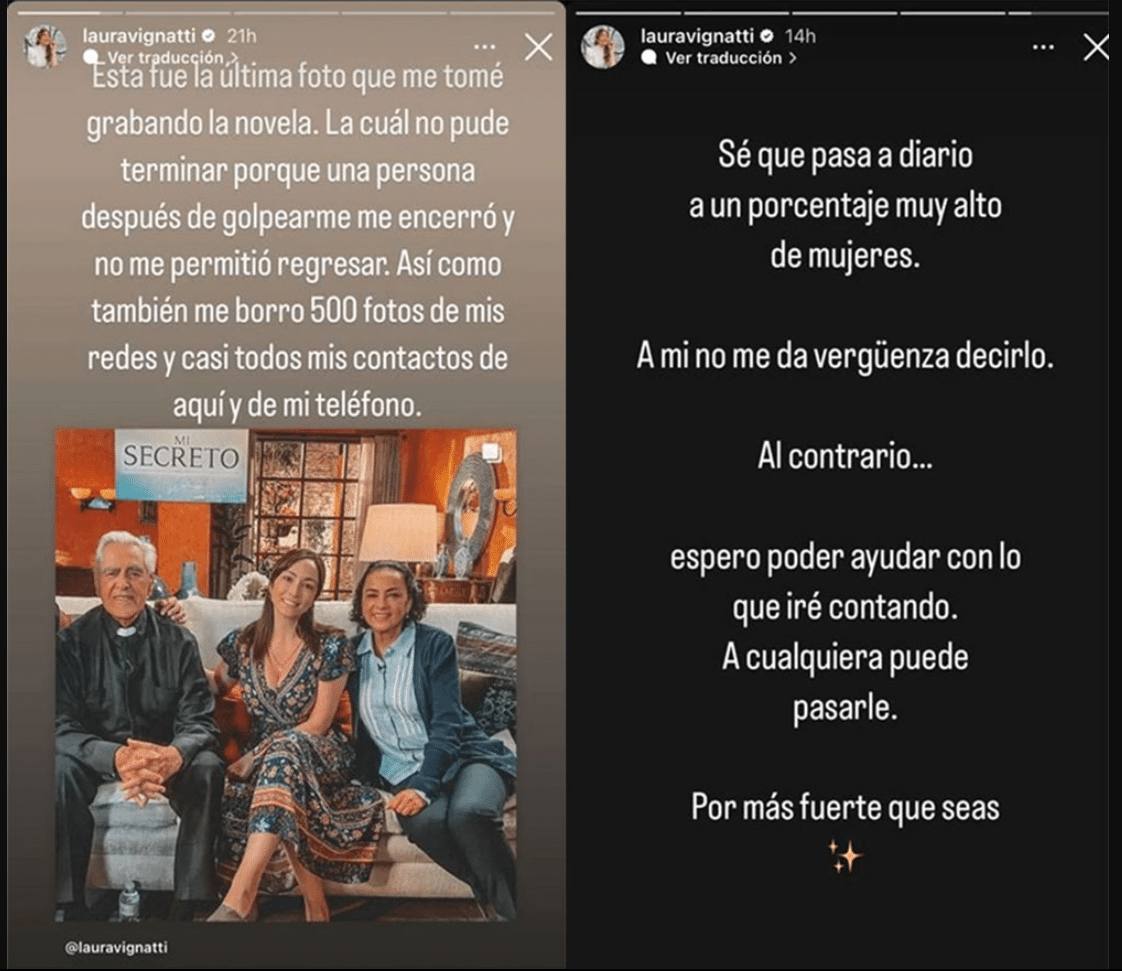Image resolution: width=1122 pixels, height=971 pixels.
Task: Expand Ver traducción on left story
Action: [172, 57]
